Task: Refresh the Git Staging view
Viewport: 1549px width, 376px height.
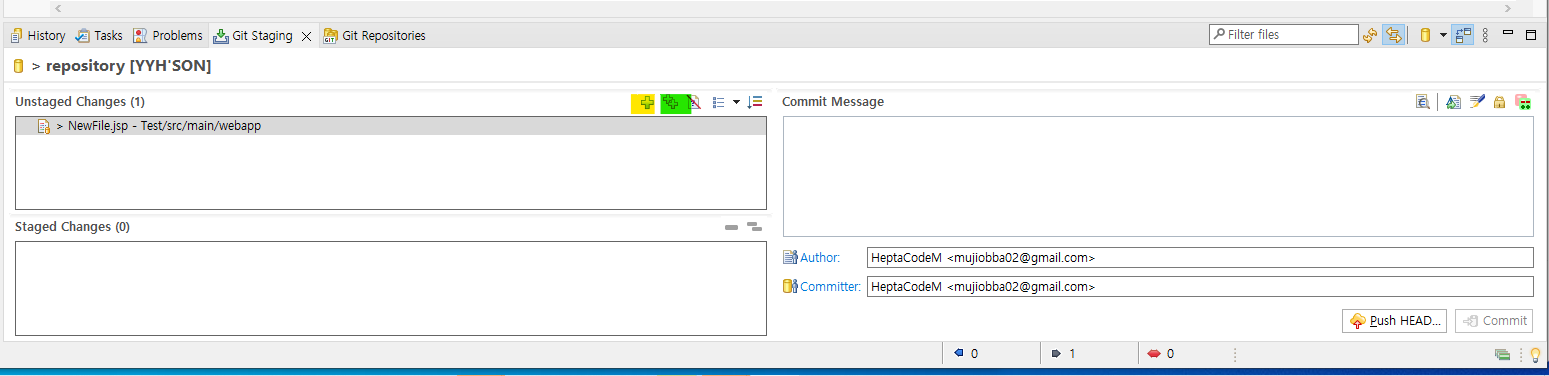Action: point(1370,35)
